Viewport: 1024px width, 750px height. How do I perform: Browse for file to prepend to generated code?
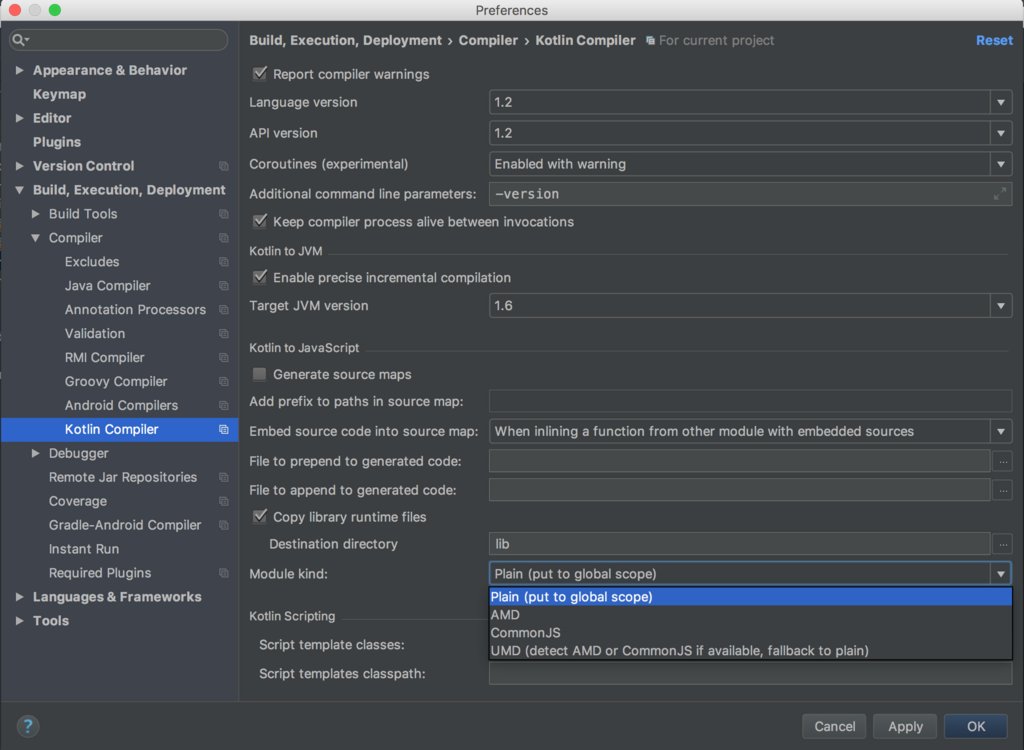[x=1002, y=461]
